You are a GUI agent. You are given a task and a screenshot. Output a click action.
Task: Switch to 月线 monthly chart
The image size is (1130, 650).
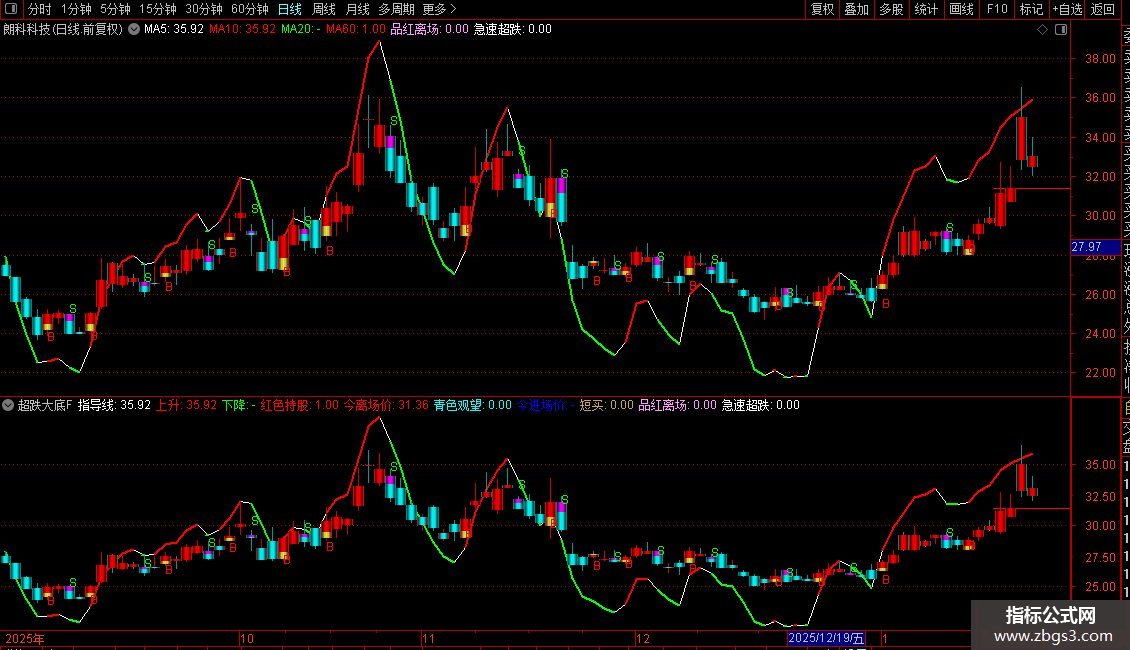click(x=357, y=9)
